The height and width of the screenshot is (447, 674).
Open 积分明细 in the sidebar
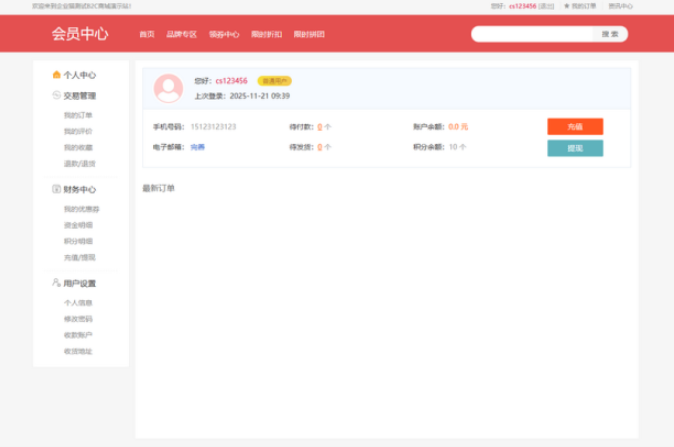(x=78, y=241)
